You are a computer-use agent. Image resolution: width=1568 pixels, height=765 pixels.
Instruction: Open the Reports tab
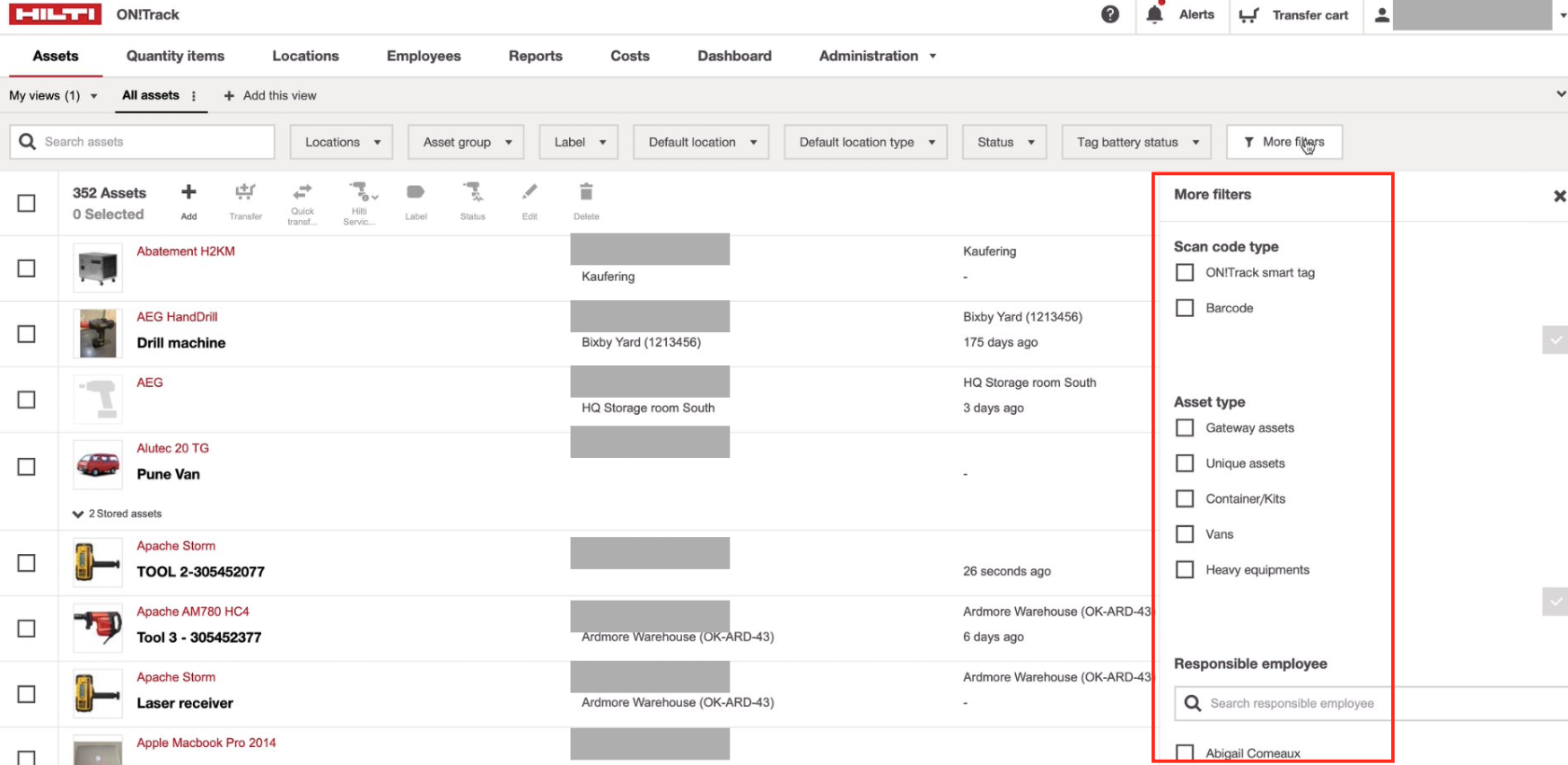click(536, 56)
